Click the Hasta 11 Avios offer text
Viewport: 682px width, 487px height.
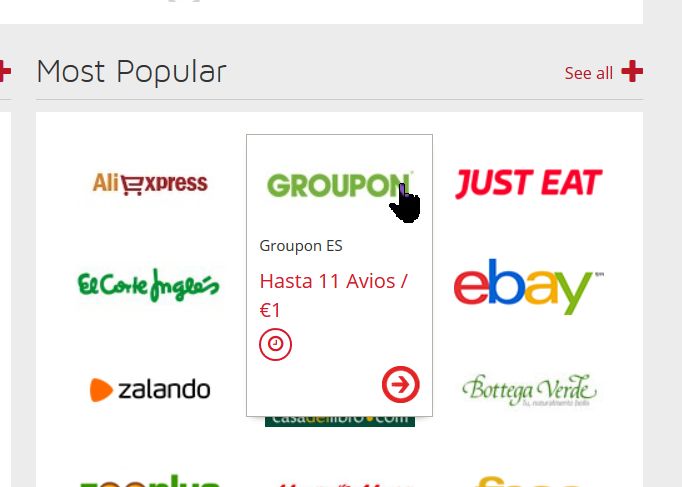tap(333, 295)
